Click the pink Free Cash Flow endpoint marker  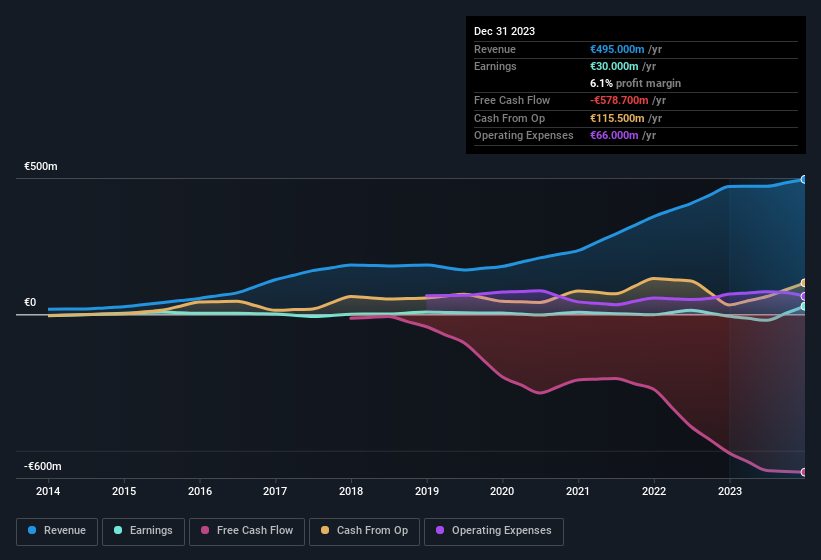[x=804, y=472]
